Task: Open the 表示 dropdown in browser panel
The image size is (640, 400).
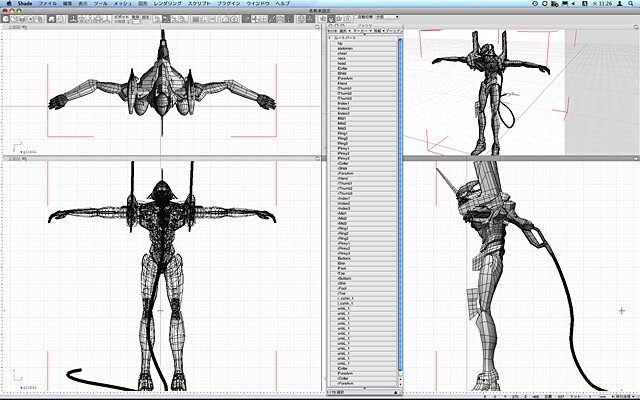Action: 344,31
